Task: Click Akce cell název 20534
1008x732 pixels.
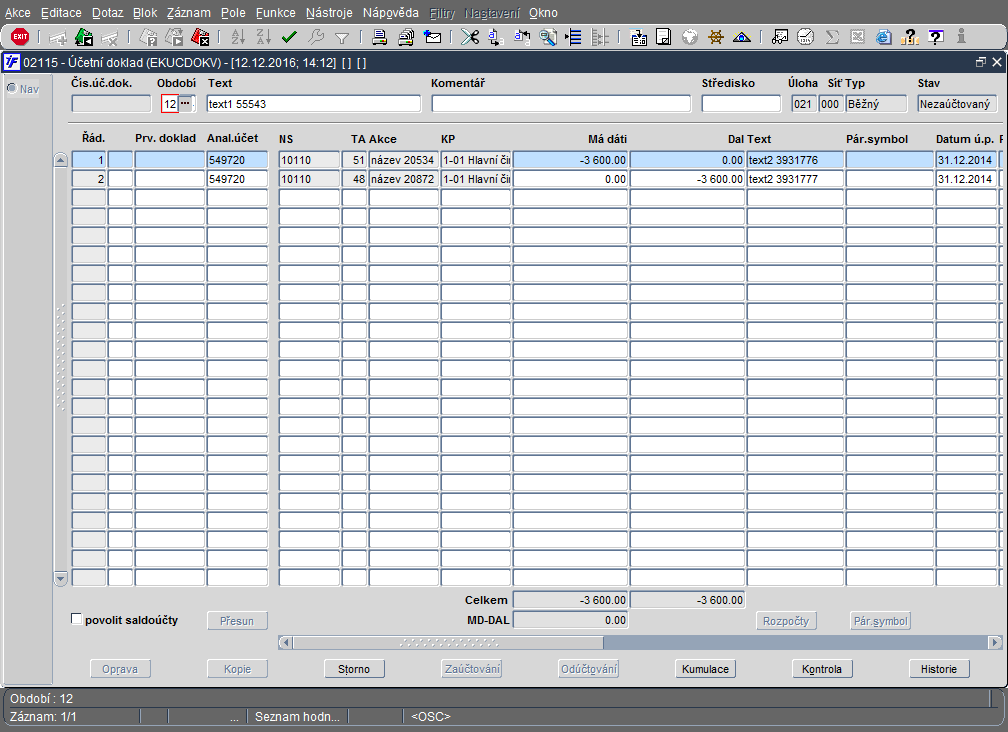Action: [404, 160]
